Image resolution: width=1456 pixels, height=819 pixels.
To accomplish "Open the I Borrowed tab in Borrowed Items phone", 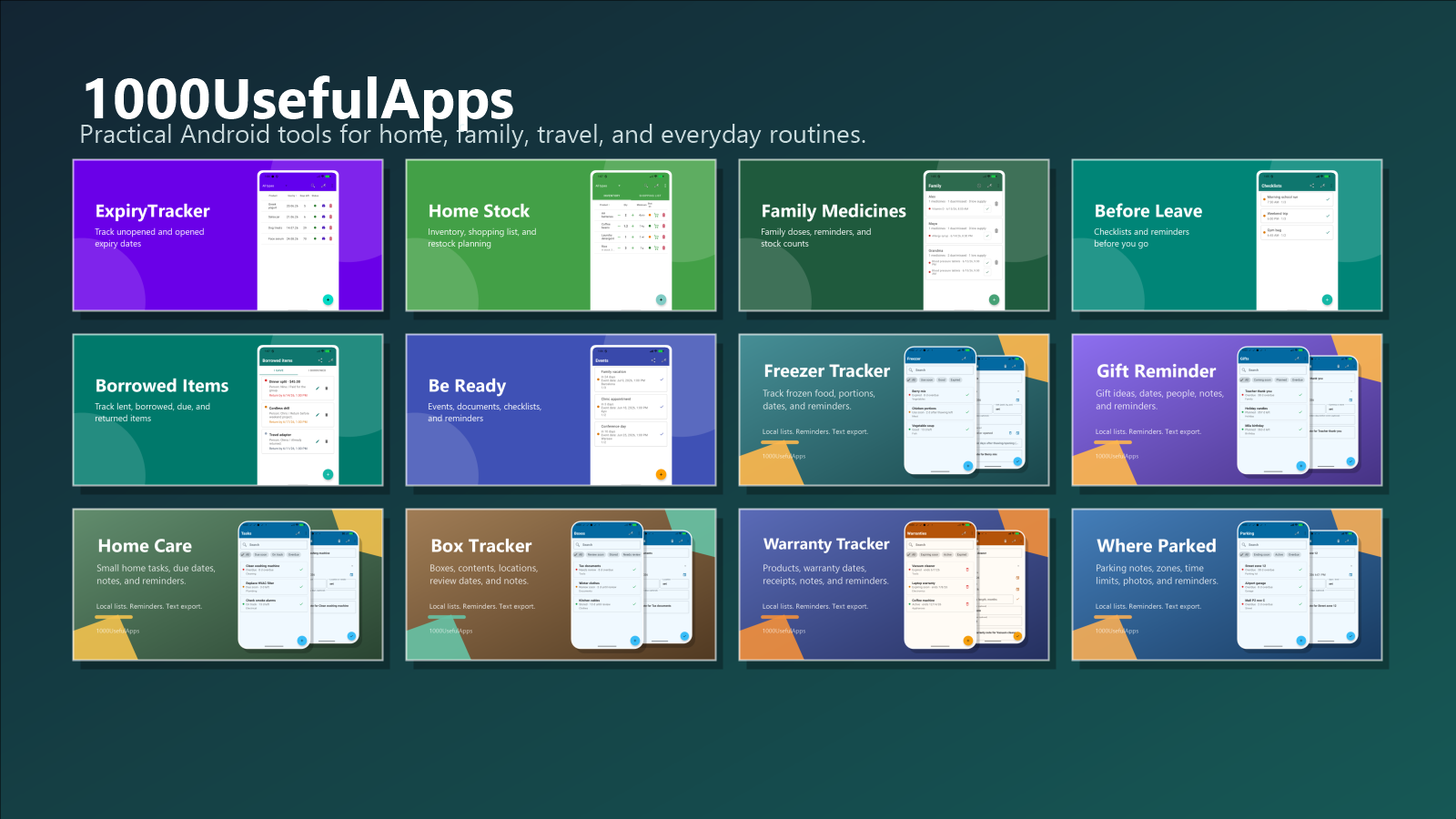I will click(317, 370).
